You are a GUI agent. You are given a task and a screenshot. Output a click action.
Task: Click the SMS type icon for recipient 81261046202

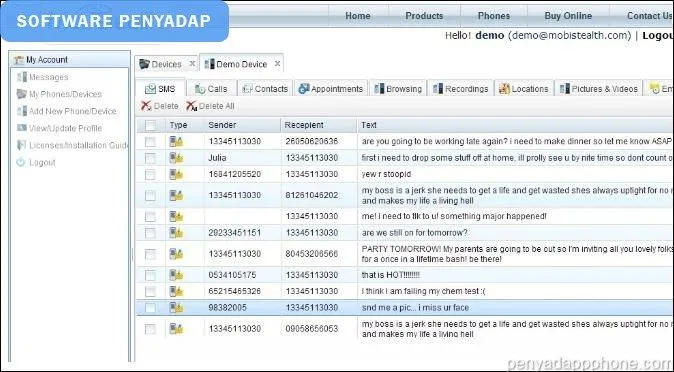pos(176,195)
